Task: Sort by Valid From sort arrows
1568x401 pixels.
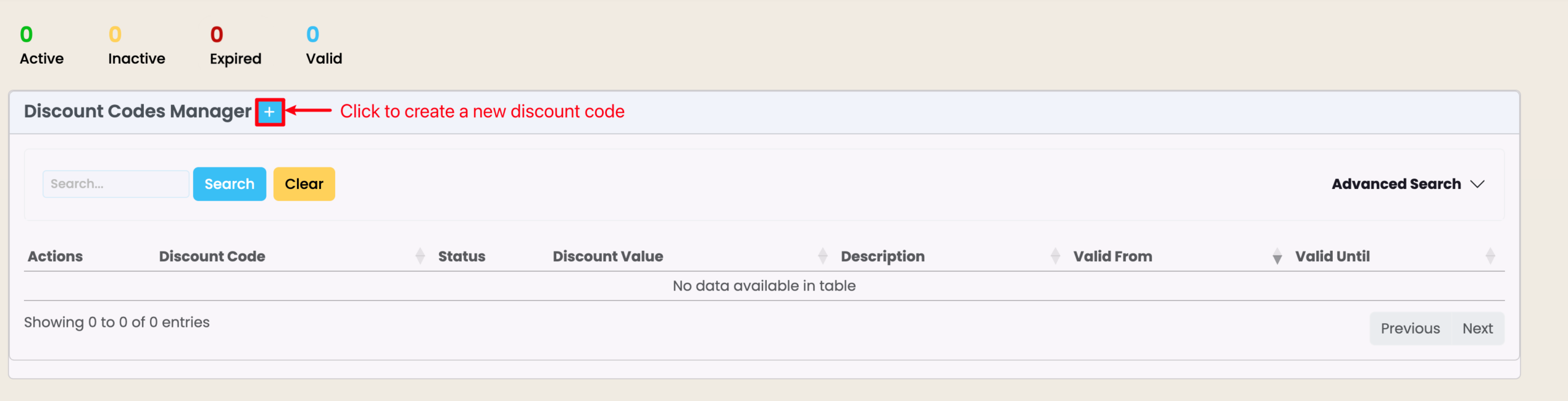Action: pyautogui.click(x=1277, y=256)
